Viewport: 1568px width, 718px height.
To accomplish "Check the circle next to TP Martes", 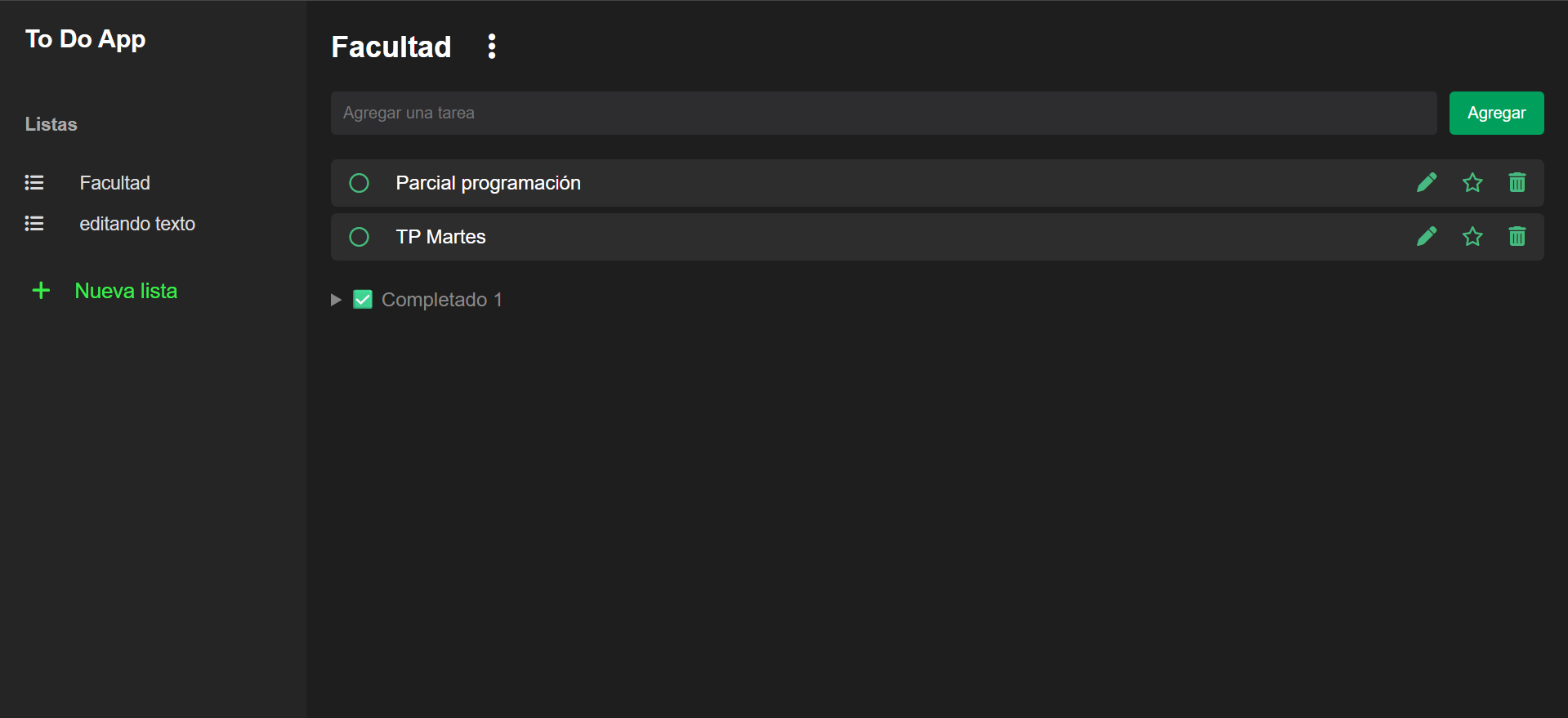I will click(x=359, y=236).
